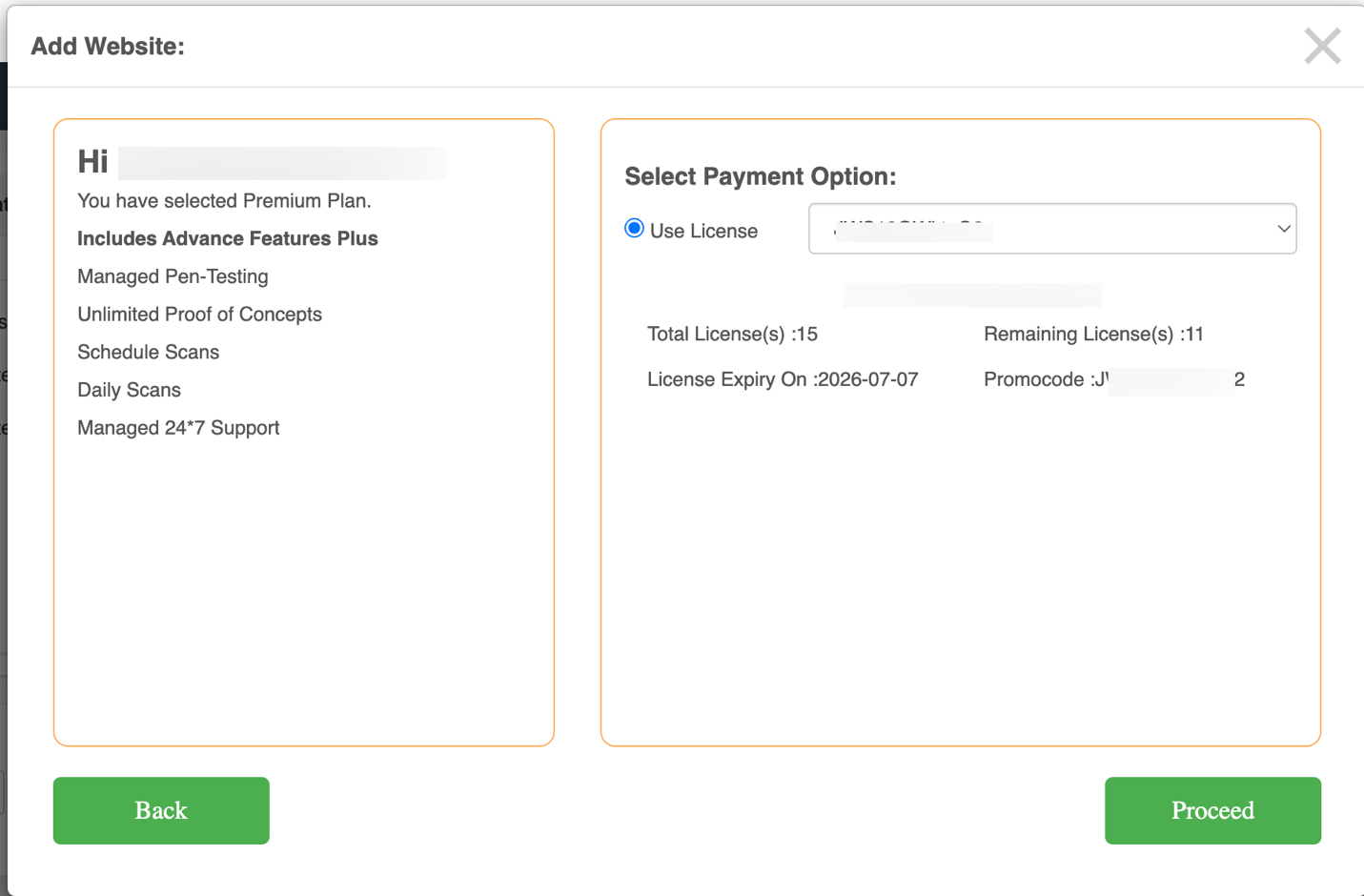
Task: Click the Unlimited Proof of Concepts item
Action: 199,314
